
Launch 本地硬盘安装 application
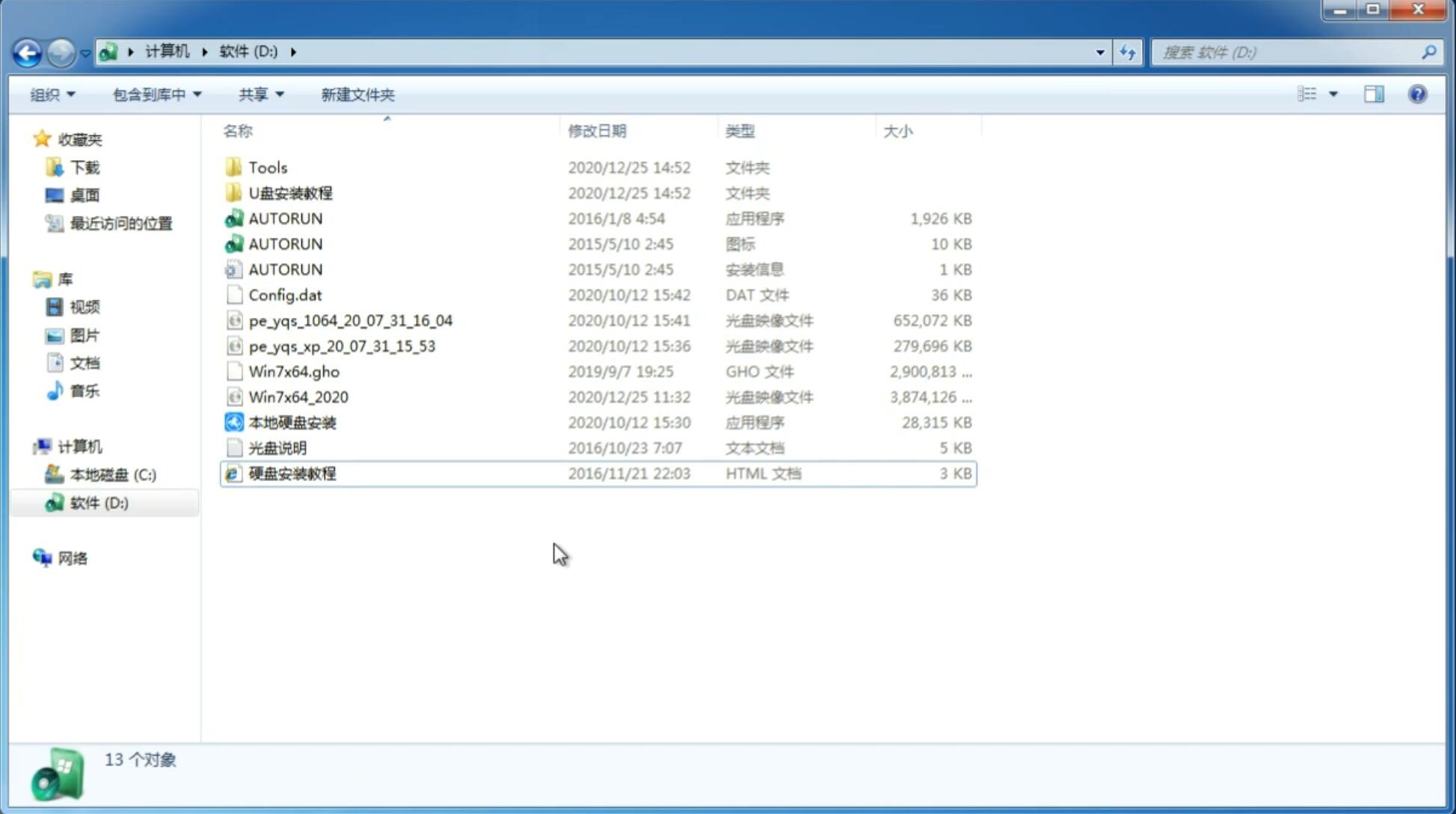[x=292, y=422]
